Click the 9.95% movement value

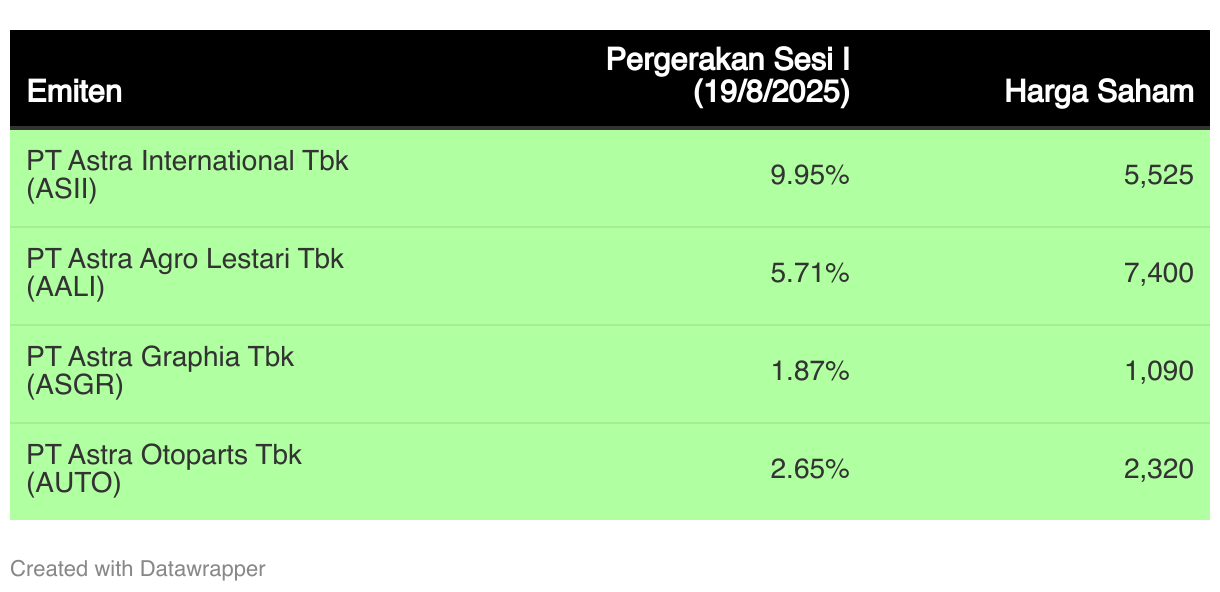(809, 176)
